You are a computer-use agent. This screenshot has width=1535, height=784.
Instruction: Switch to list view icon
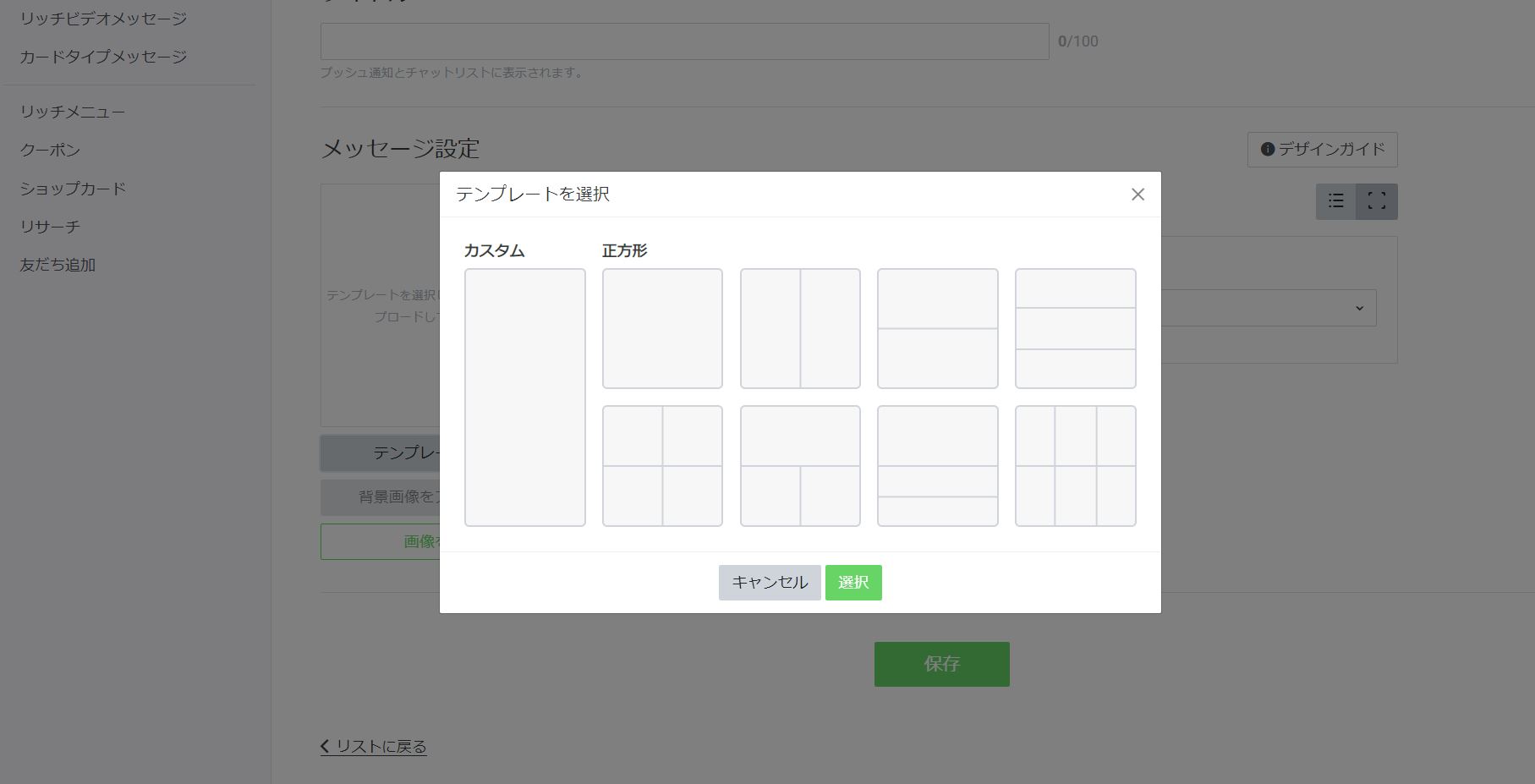click(x=1335, y=201)
